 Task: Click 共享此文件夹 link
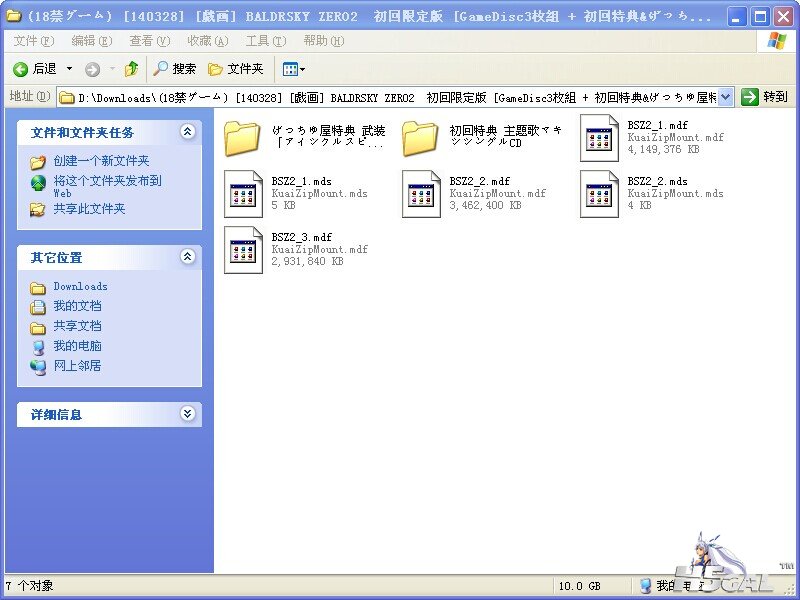click(x=89, y=209)
